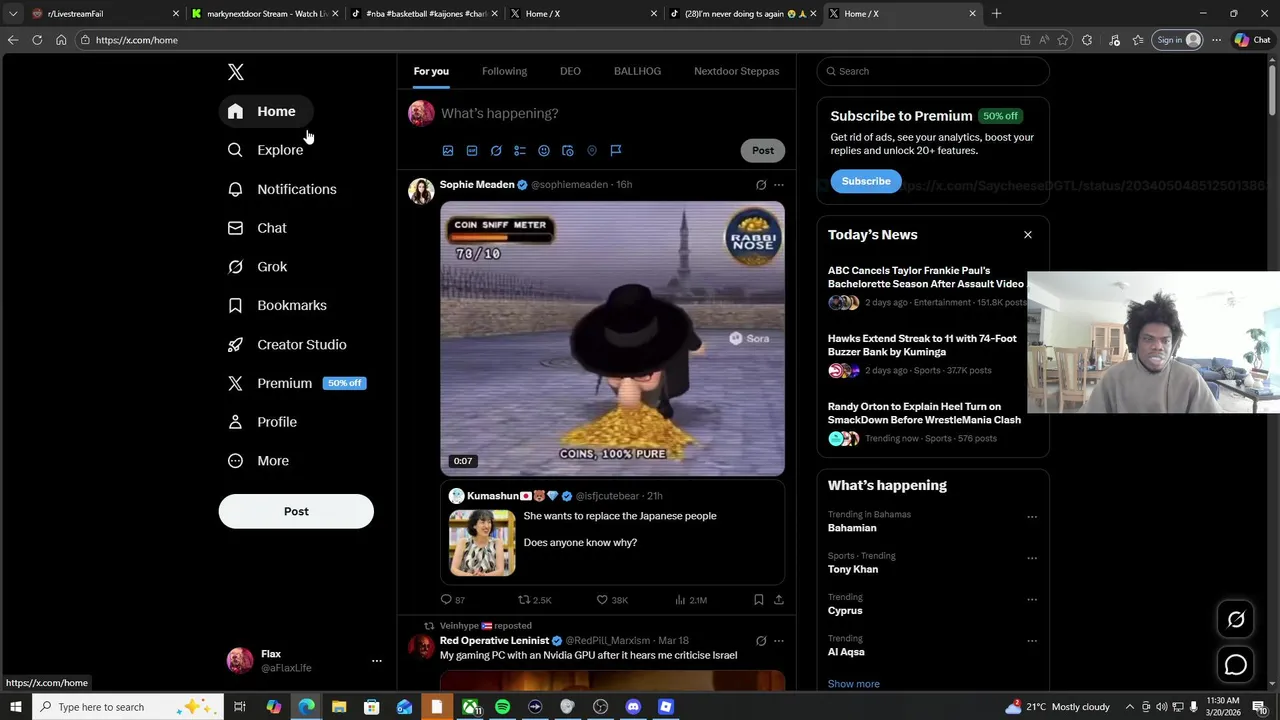Viewport: 1280px width, 720px height.
Task: Open more options on Red Operative Leninist post
Action: coord(779,641)
